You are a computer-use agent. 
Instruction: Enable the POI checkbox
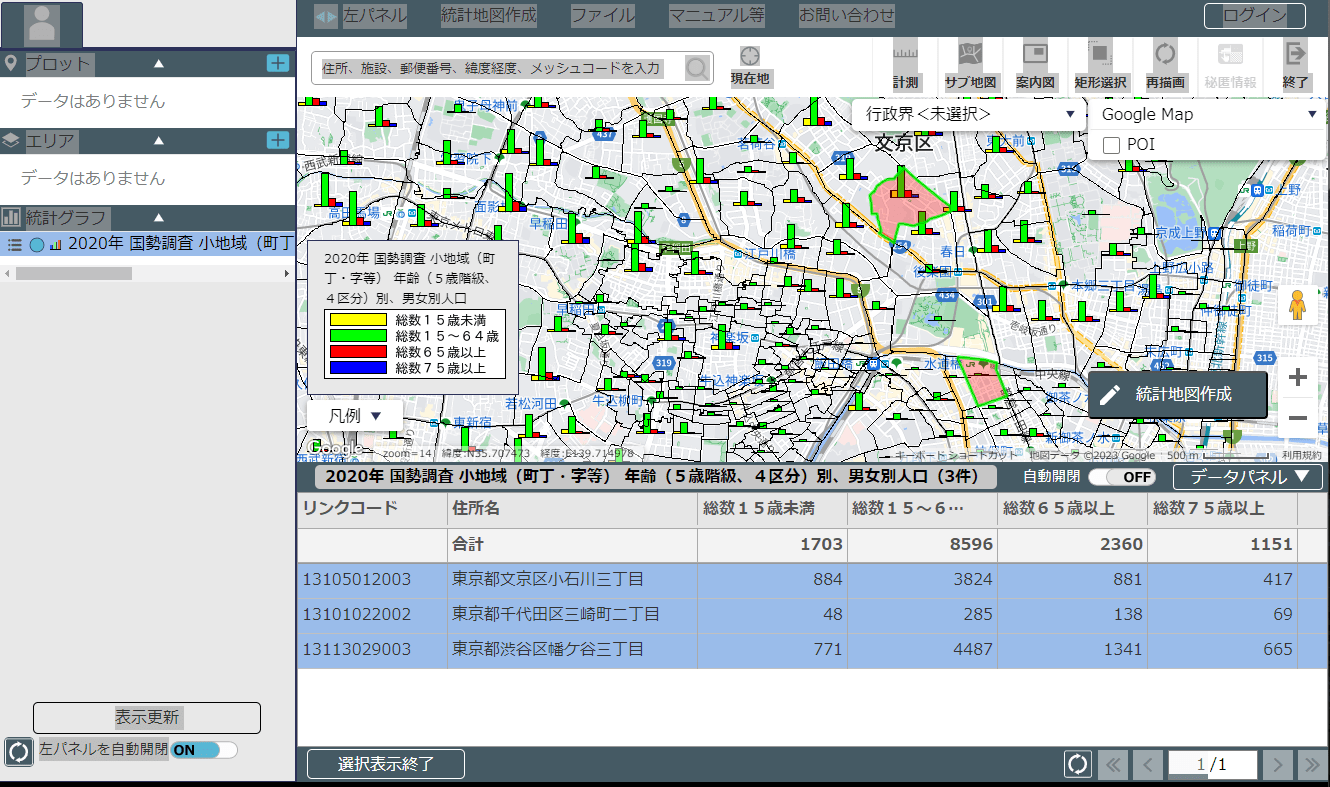(x=1110, y=145)
